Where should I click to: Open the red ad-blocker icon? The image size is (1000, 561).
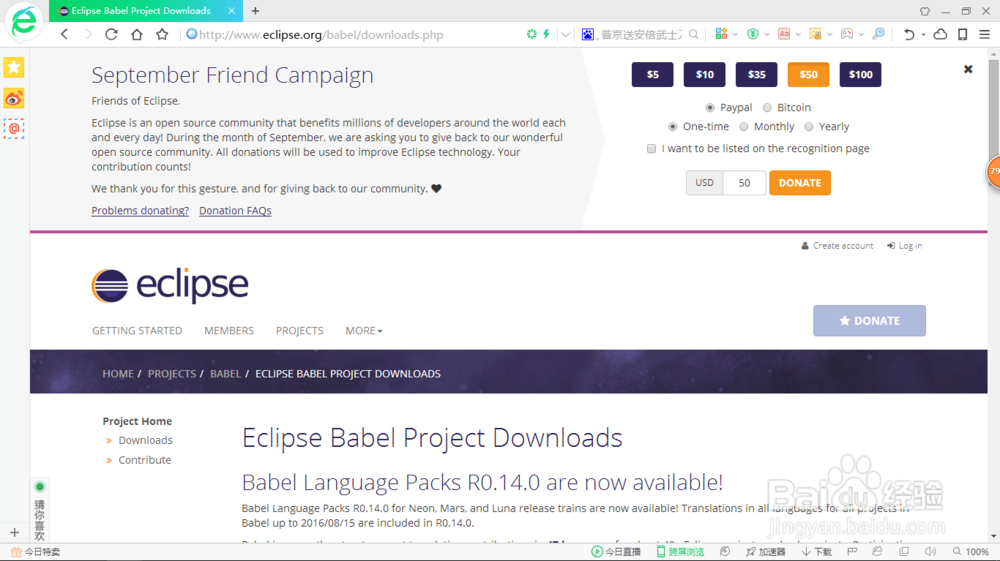(784, 34)
